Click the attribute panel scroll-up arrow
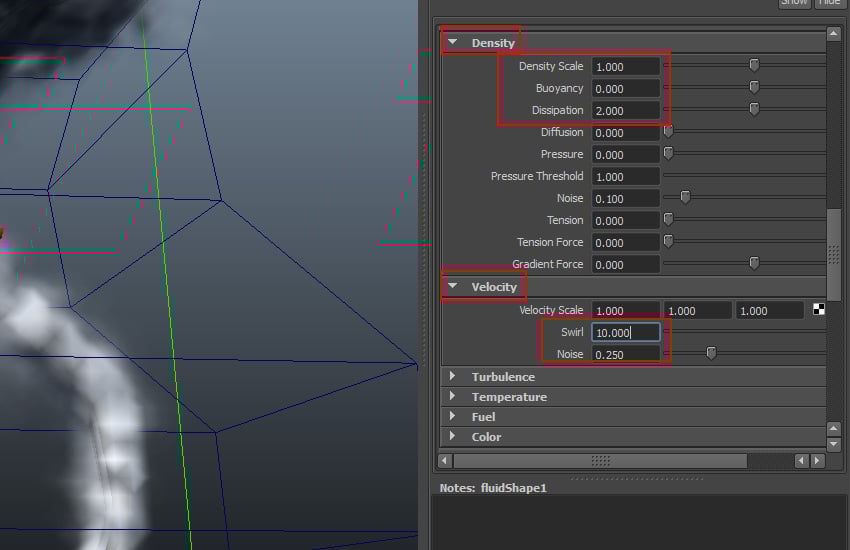This screenshot has height=550, width=850. pyautogui.click(x=834, y=34)
